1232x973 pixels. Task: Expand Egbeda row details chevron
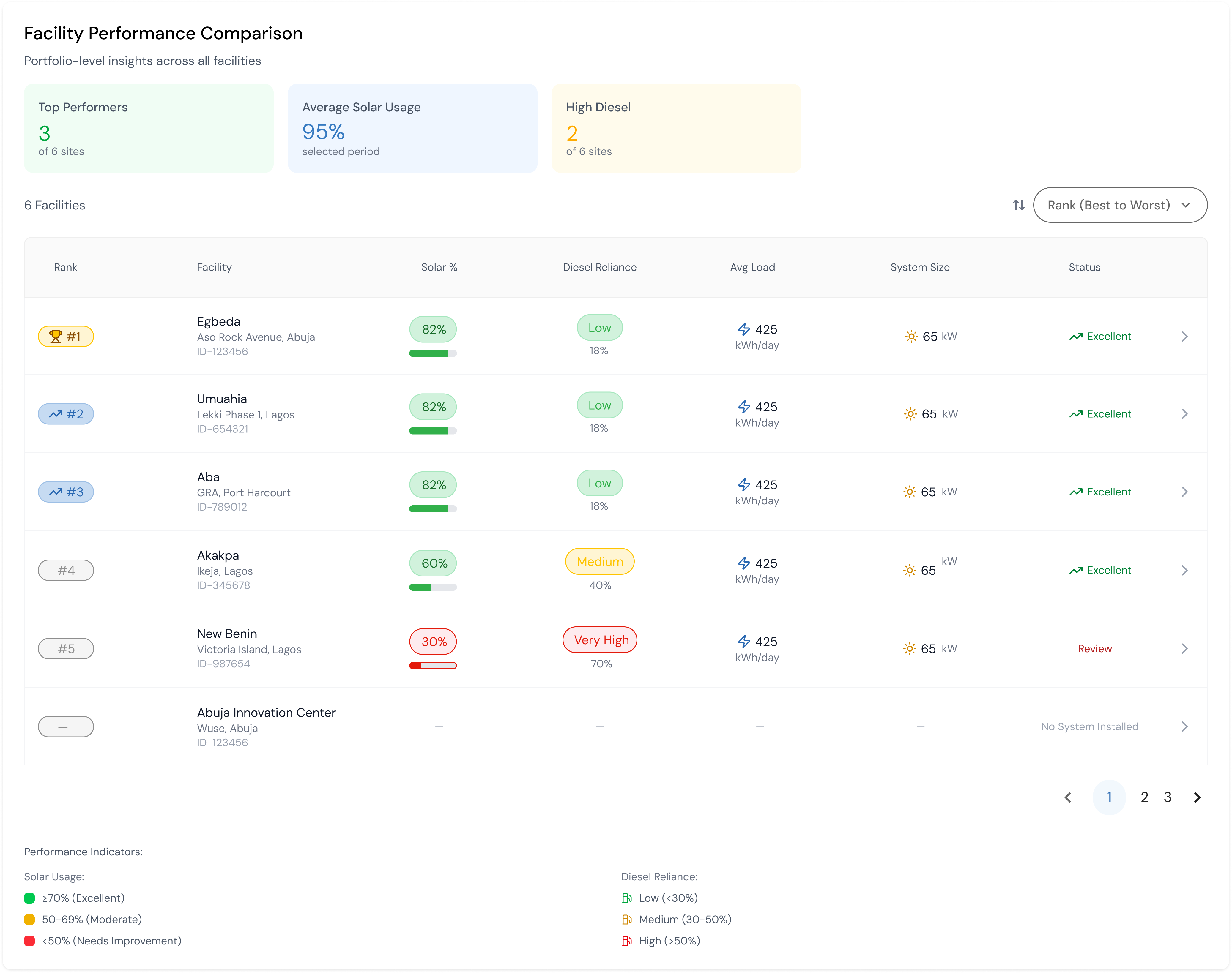pos(1184,337)
